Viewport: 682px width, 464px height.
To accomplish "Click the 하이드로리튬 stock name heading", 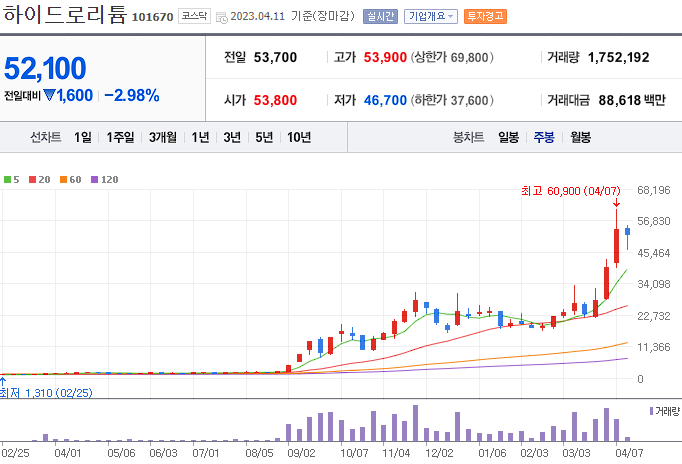I will tap(64, 14).
